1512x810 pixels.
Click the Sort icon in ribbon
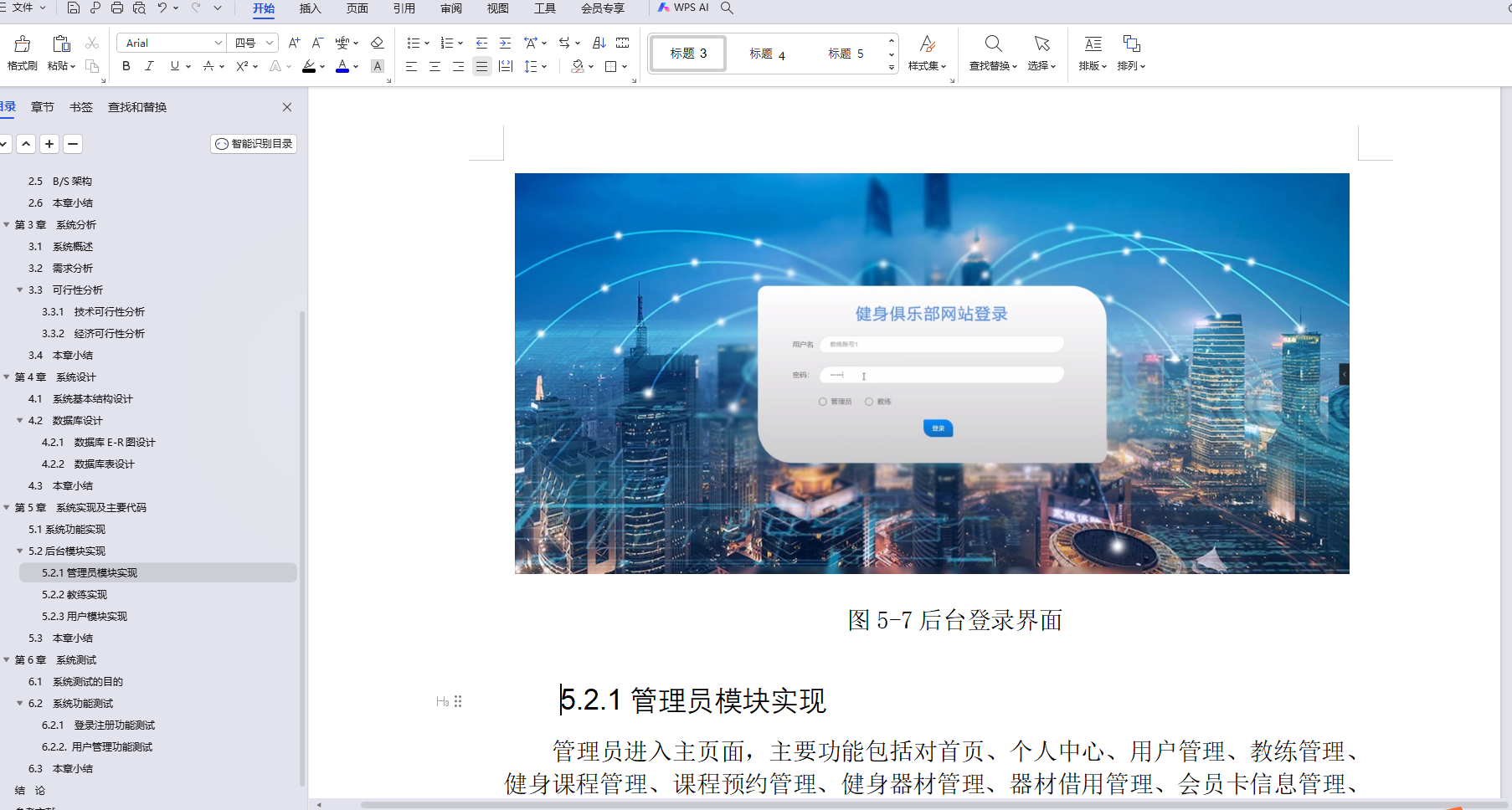[x=599, y=43]
